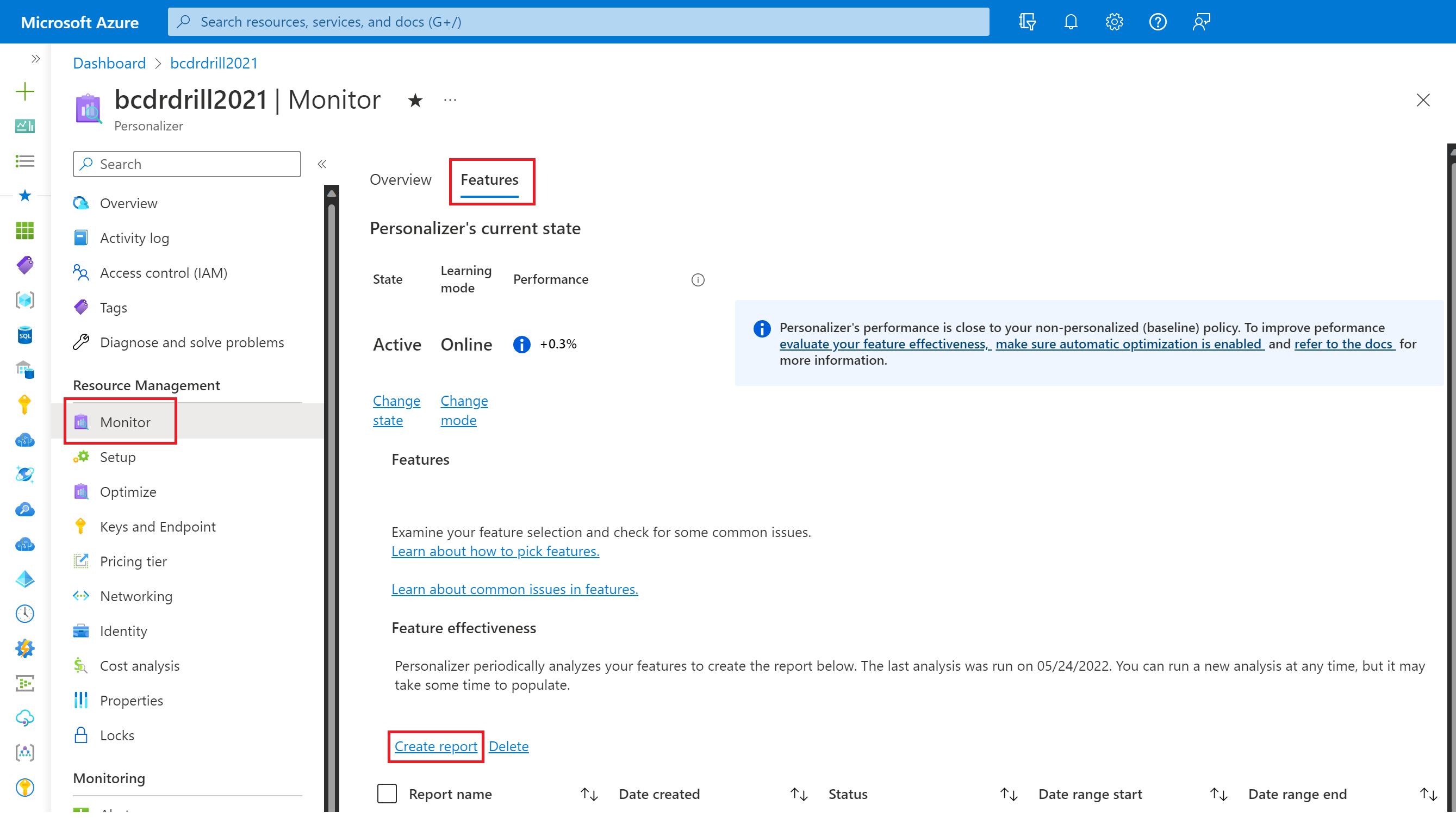The width and height of the screenshot is (1456, 818).
Task: Click the Overview tab icon area
Action: click(x=401, y=179)
